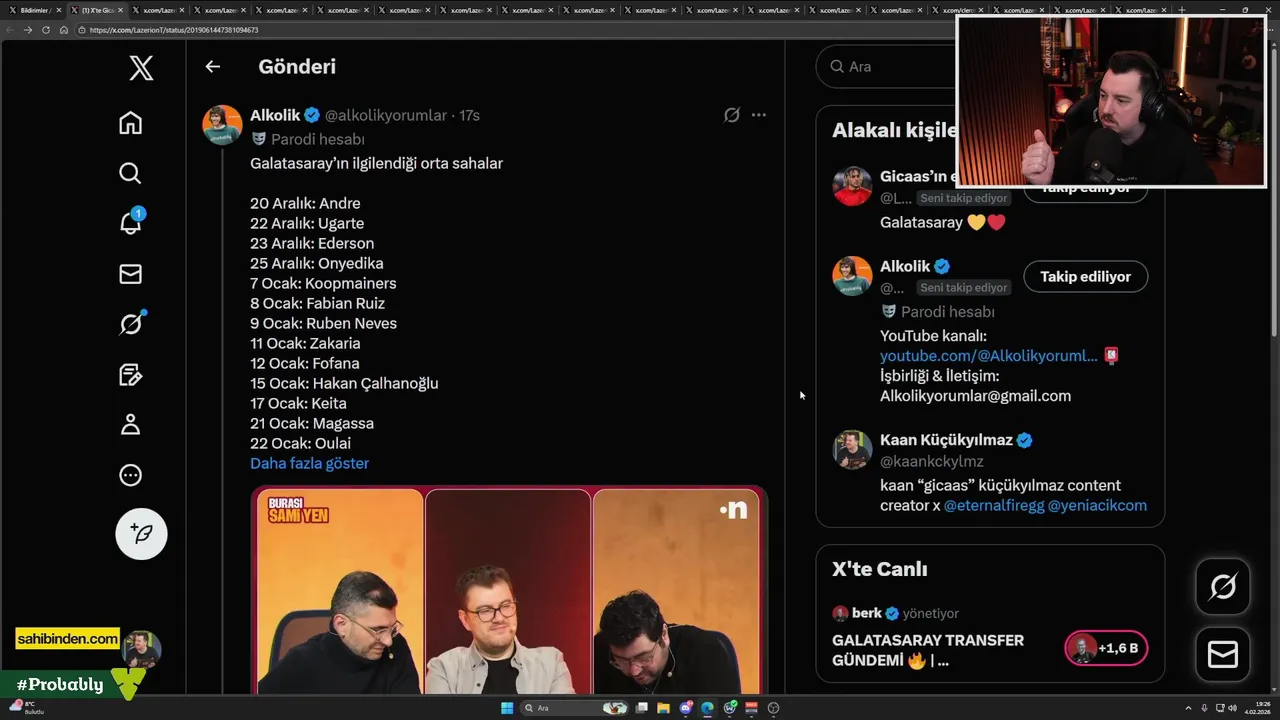The image size is (1280, 720).
Task: Open Alkolik's avatar on the post
Action: [222, 125]
